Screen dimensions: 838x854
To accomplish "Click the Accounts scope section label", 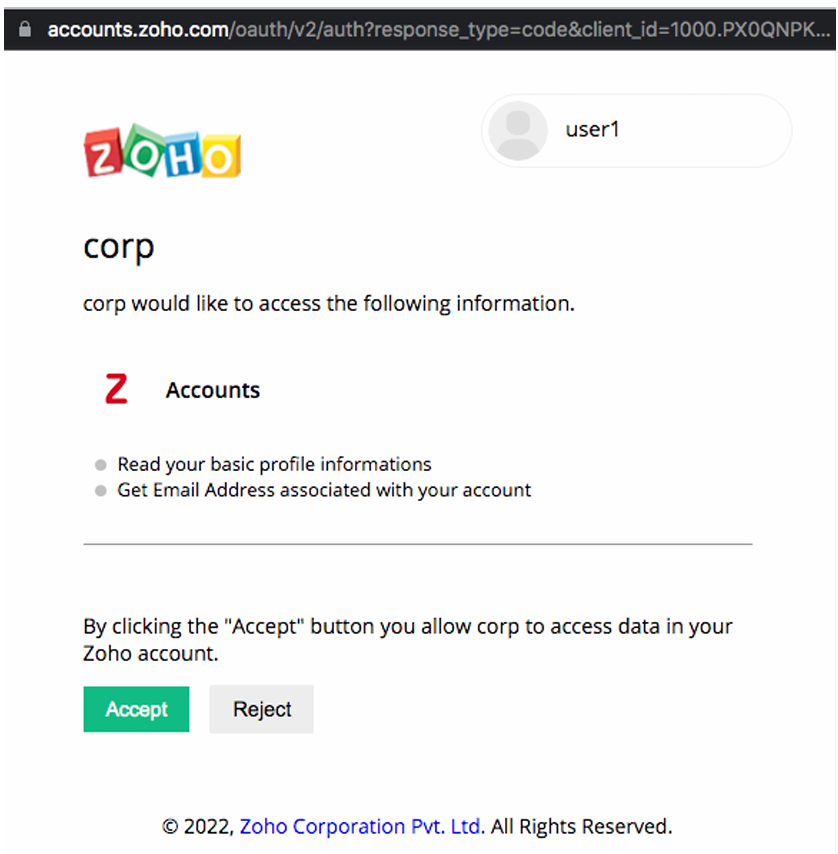I will (212, 389).
